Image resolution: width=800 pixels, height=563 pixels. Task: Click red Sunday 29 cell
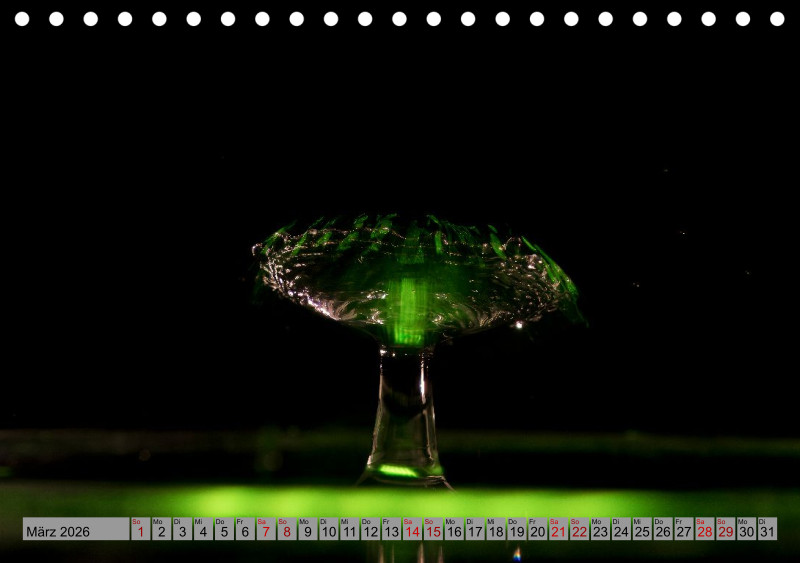(x=725, y=530)
